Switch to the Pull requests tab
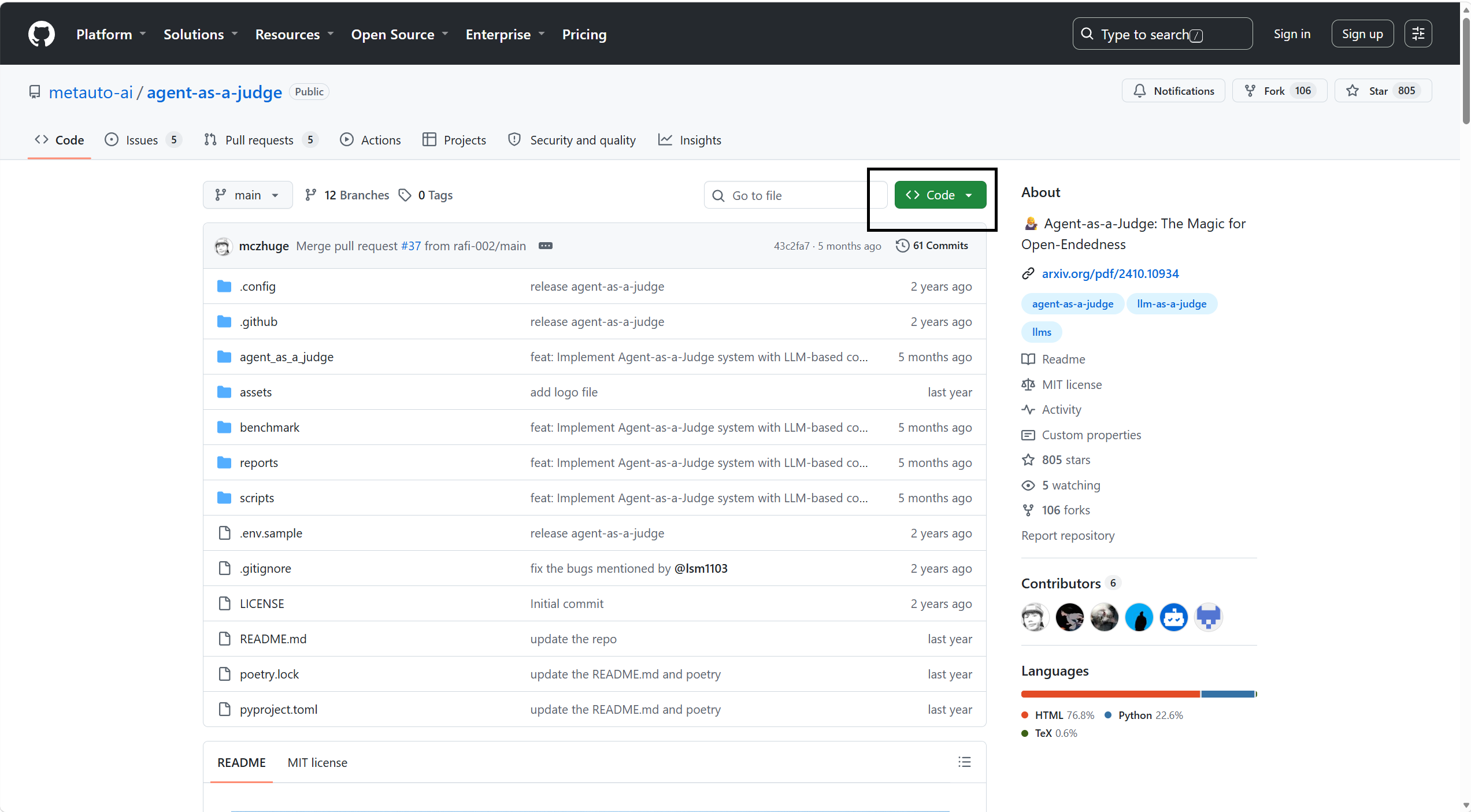Image resolution: width=1471 pixels, height=812 pixels. point(261,140)
